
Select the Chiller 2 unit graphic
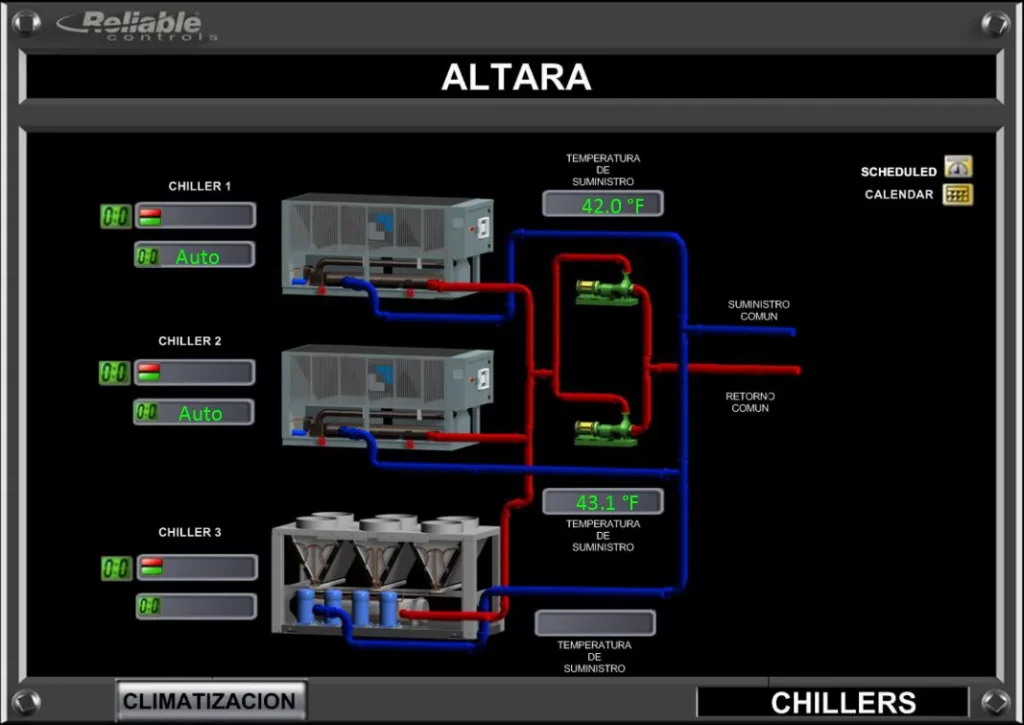386,395
